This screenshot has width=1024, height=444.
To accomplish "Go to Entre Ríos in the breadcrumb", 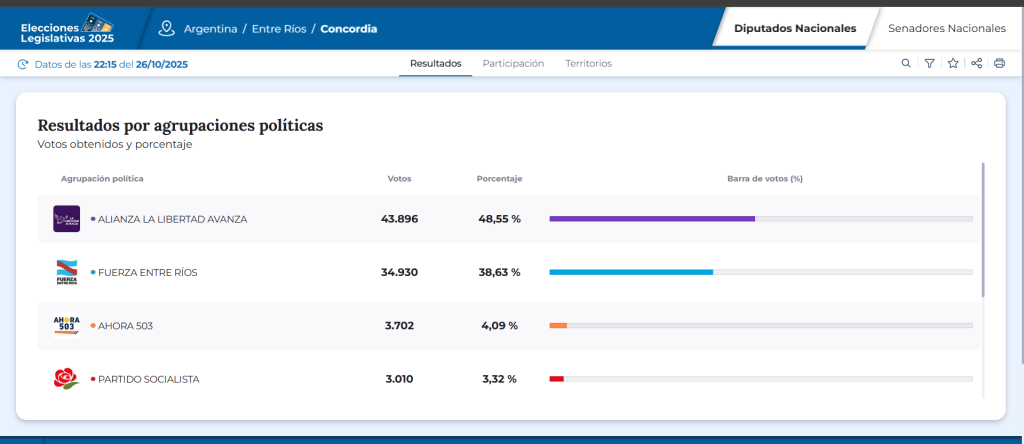I will [x=280, y=29].
